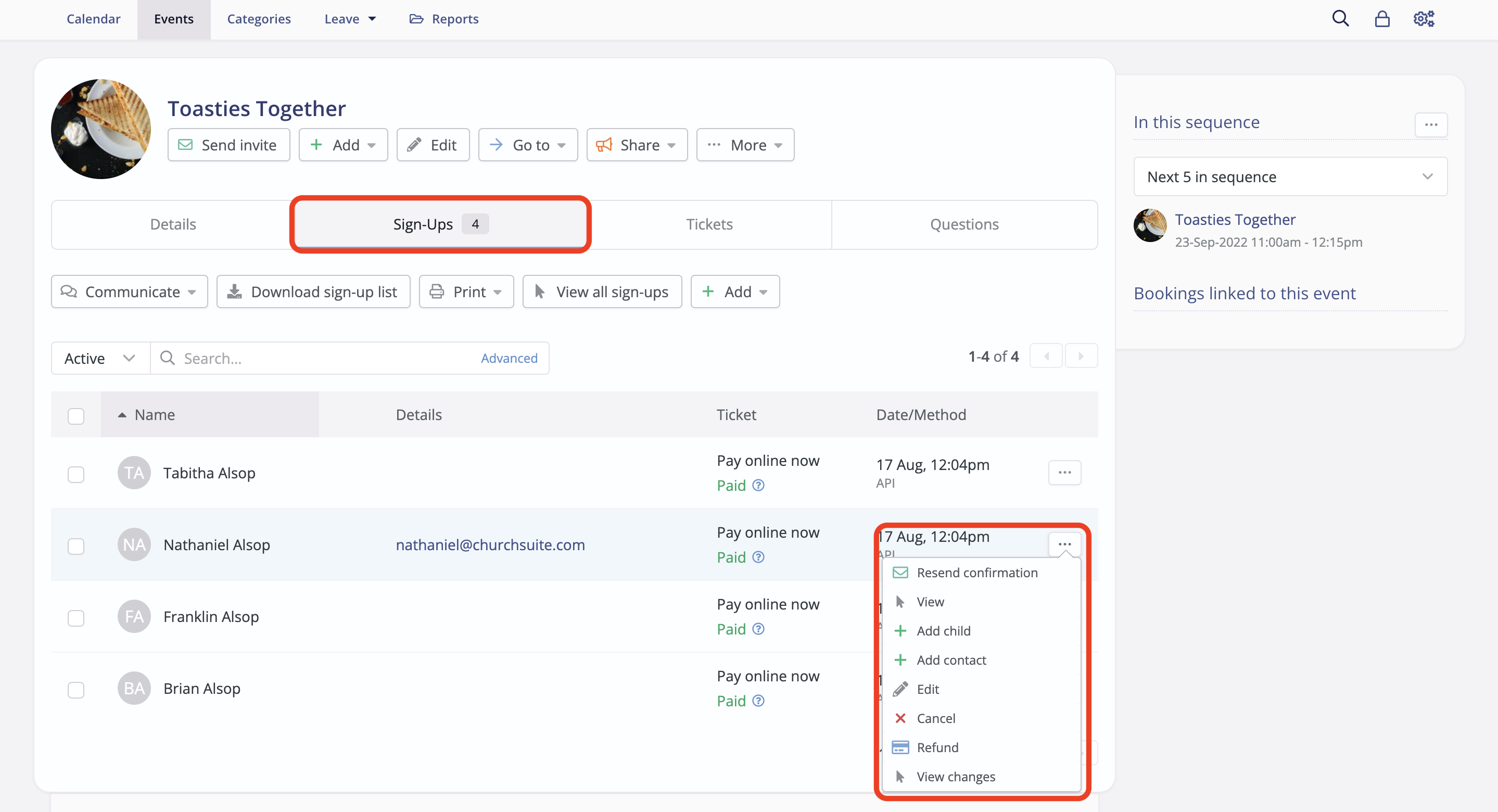Click the Paid help icon for Tabitha Alsop
Image resolution: width=1498 pixels, height=812 pixels.
758,485
